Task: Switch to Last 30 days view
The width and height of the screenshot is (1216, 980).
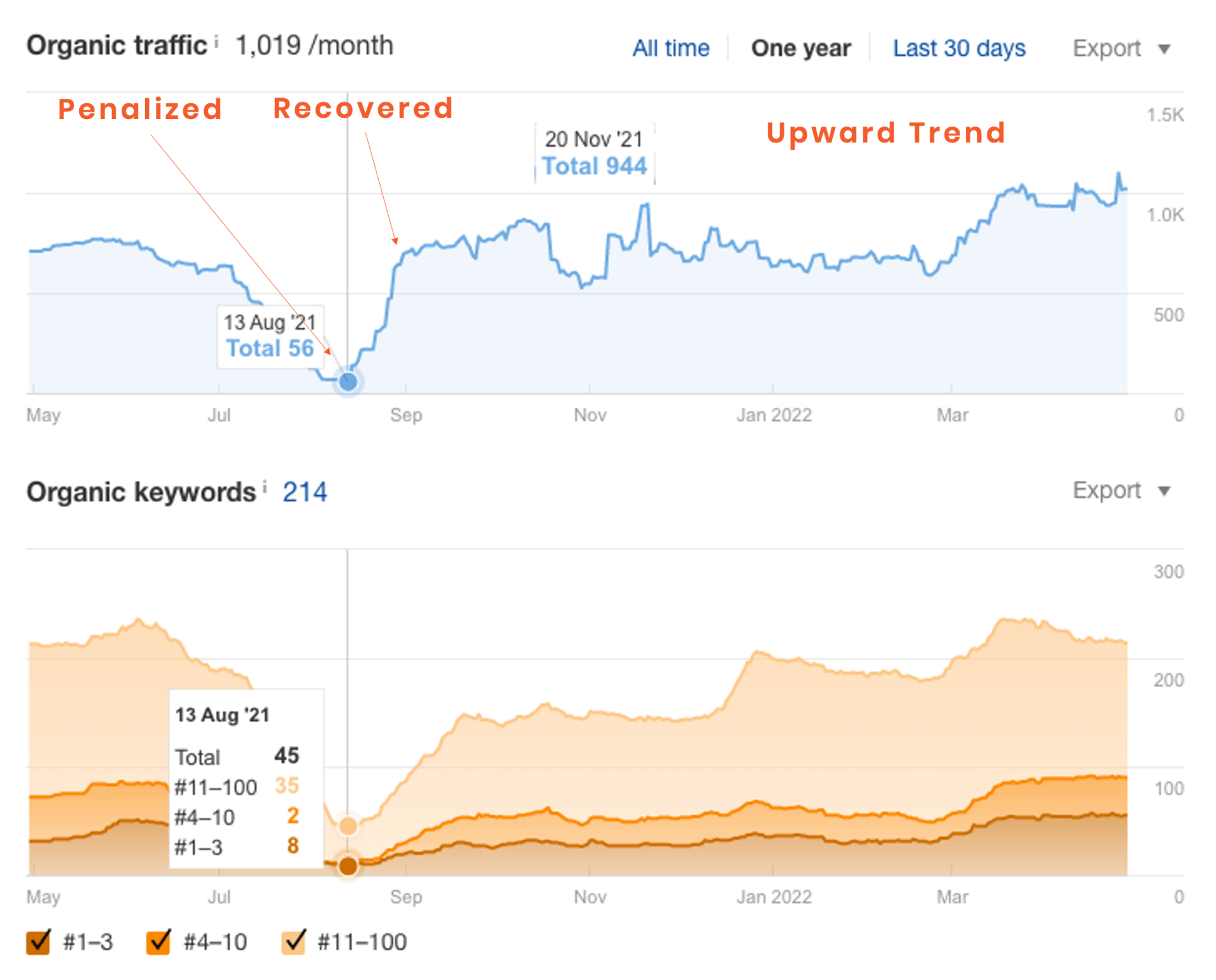Action: pos(959,48)
